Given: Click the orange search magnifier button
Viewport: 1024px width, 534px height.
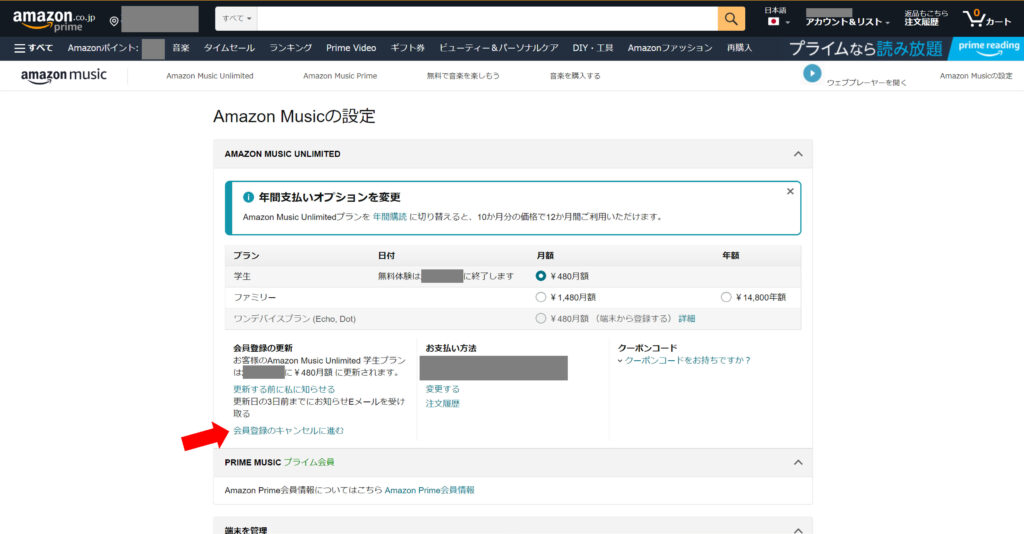Looking at the screenshot, I should tap(731, 19).
